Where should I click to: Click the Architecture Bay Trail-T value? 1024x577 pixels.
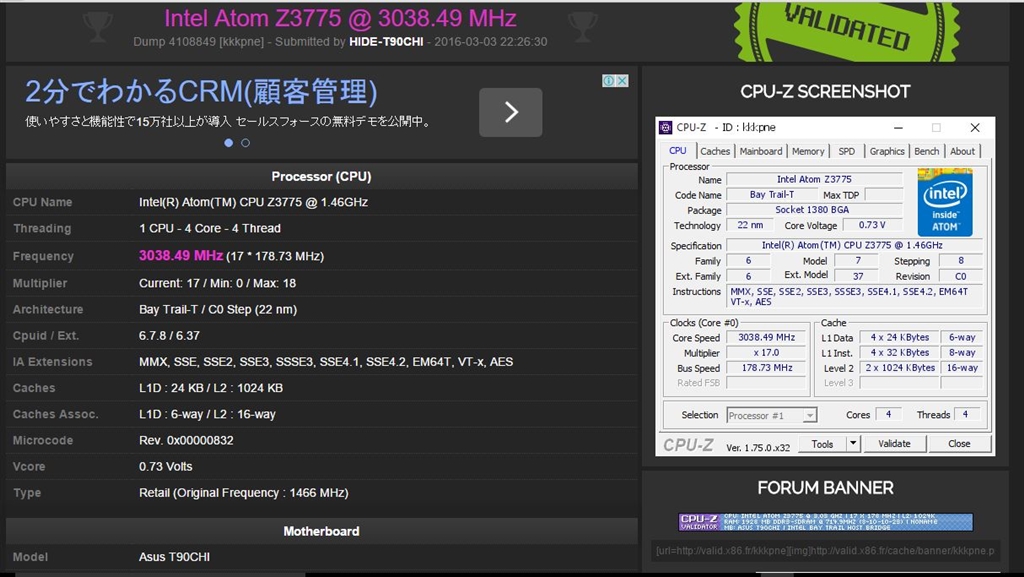(x=217, y=309)
